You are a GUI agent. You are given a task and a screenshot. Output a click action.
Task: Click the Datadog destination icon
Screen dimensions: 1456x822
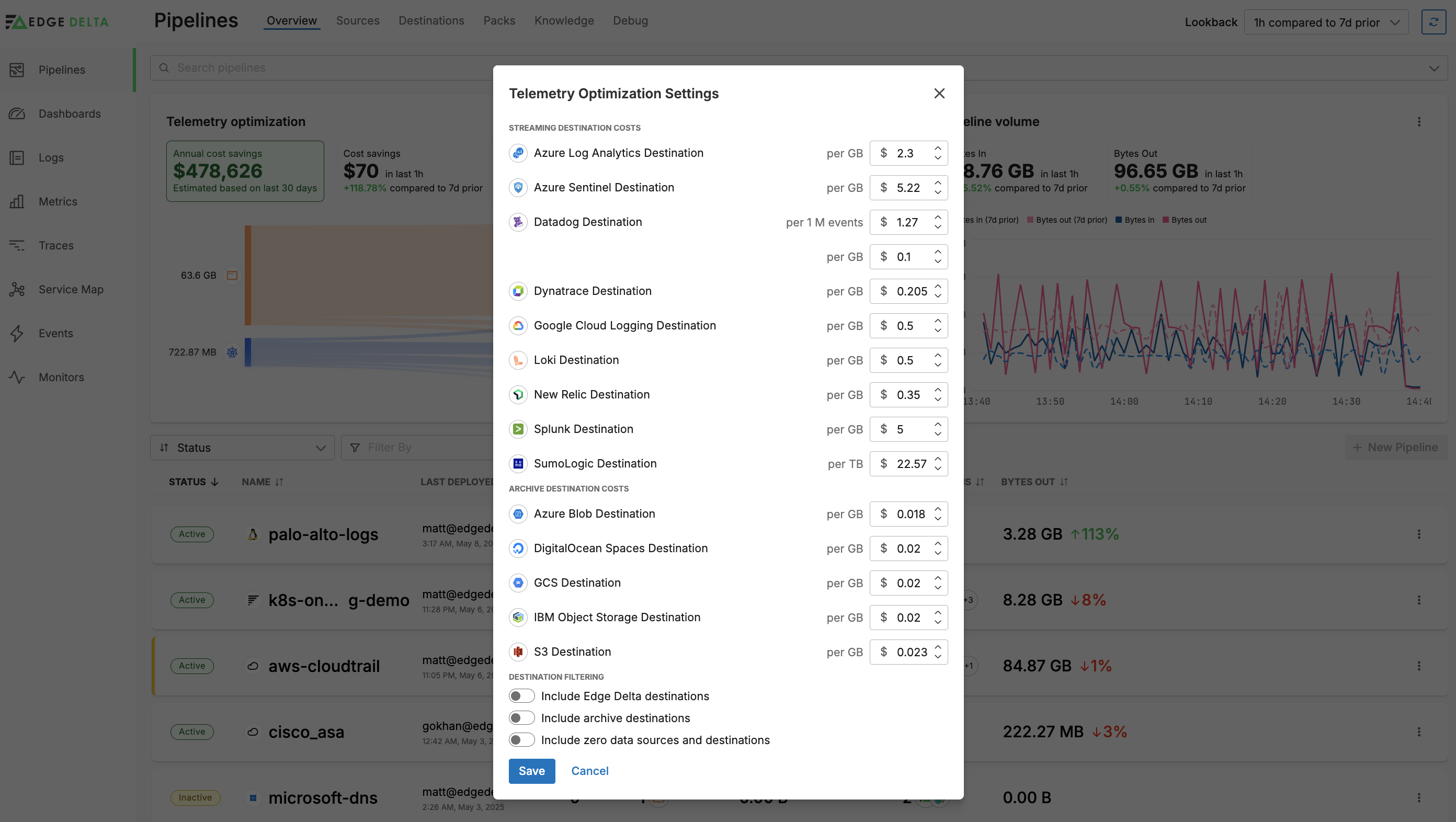click(518, 222)
